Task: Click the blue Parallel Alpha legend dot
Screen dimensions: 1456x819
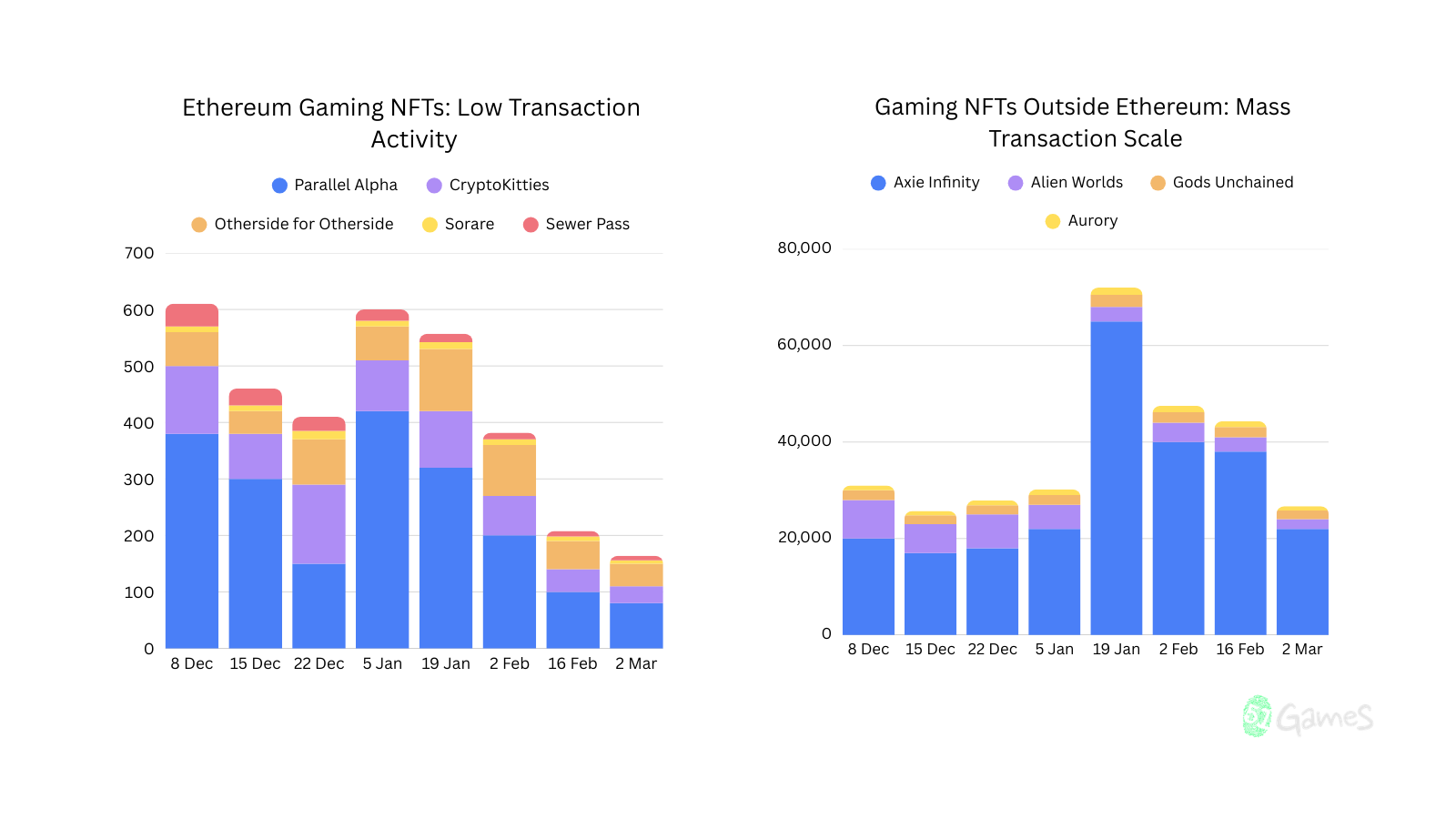Action: point(278,185)
